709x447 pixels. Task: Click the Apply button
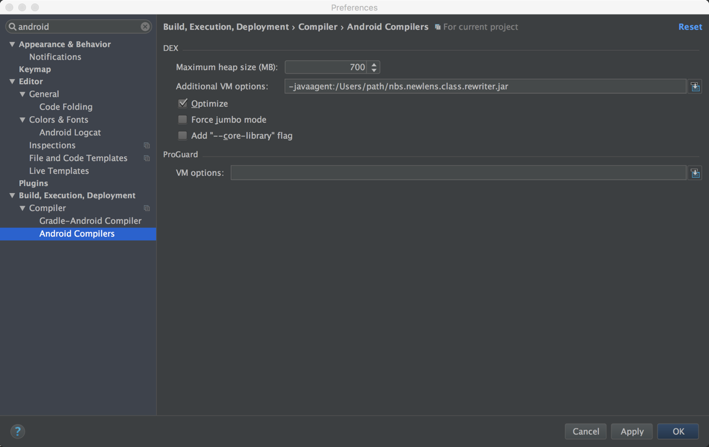[x=631, y=431]
